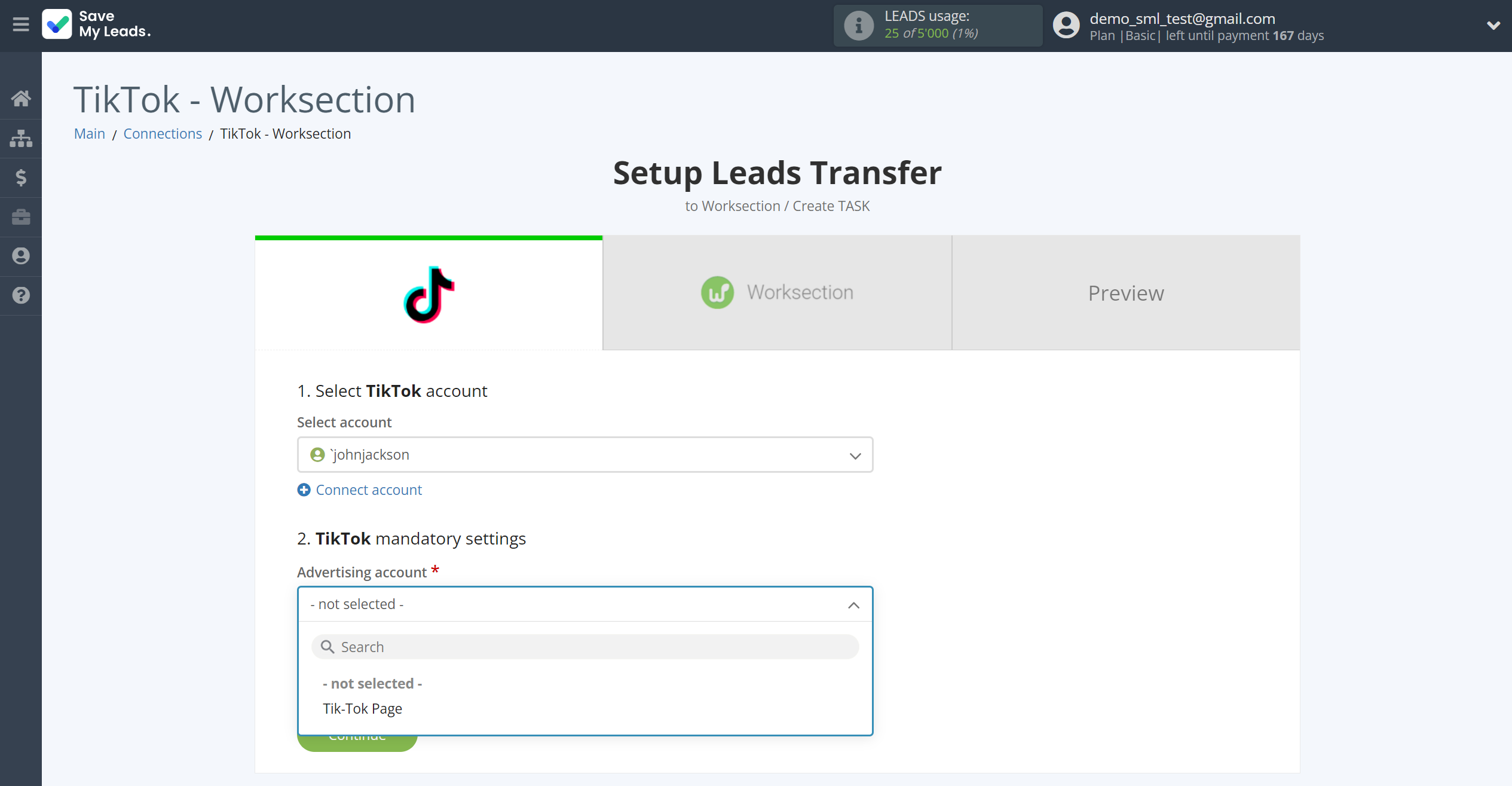Type in the Advertising account search field
The height and width of the screenshot is (786, 1512).
coord(585,646)
